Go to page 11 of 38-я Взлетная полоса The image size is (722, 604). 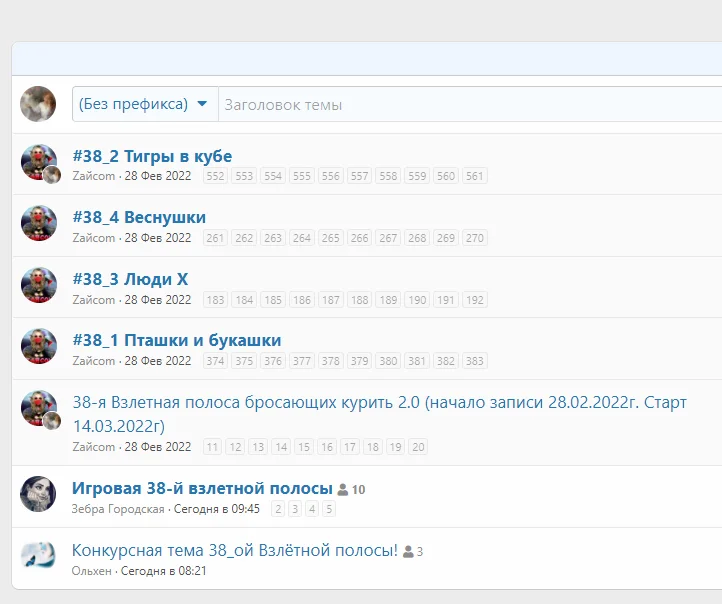point(212,447)
